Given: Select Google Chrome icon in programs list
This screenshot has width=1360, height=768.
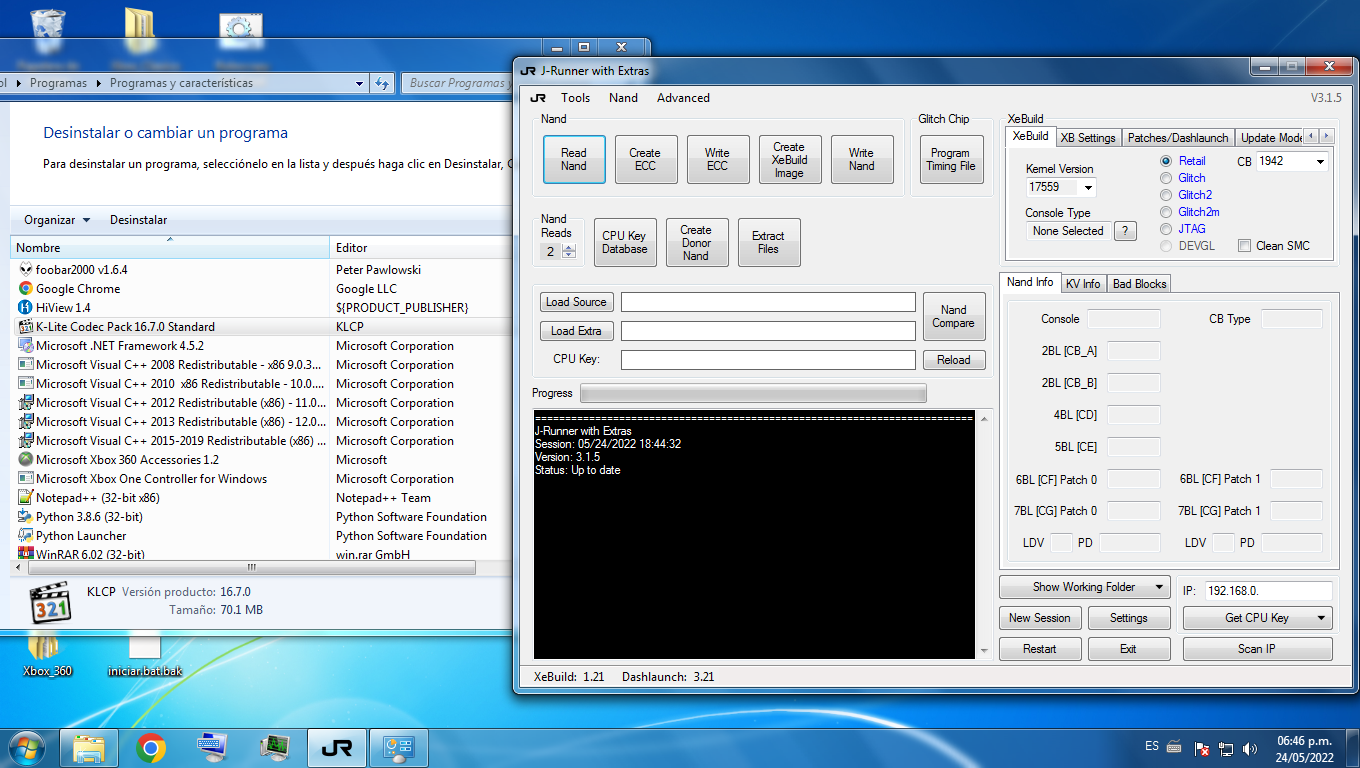Looking at the screenshot, I should pos(26,289).
